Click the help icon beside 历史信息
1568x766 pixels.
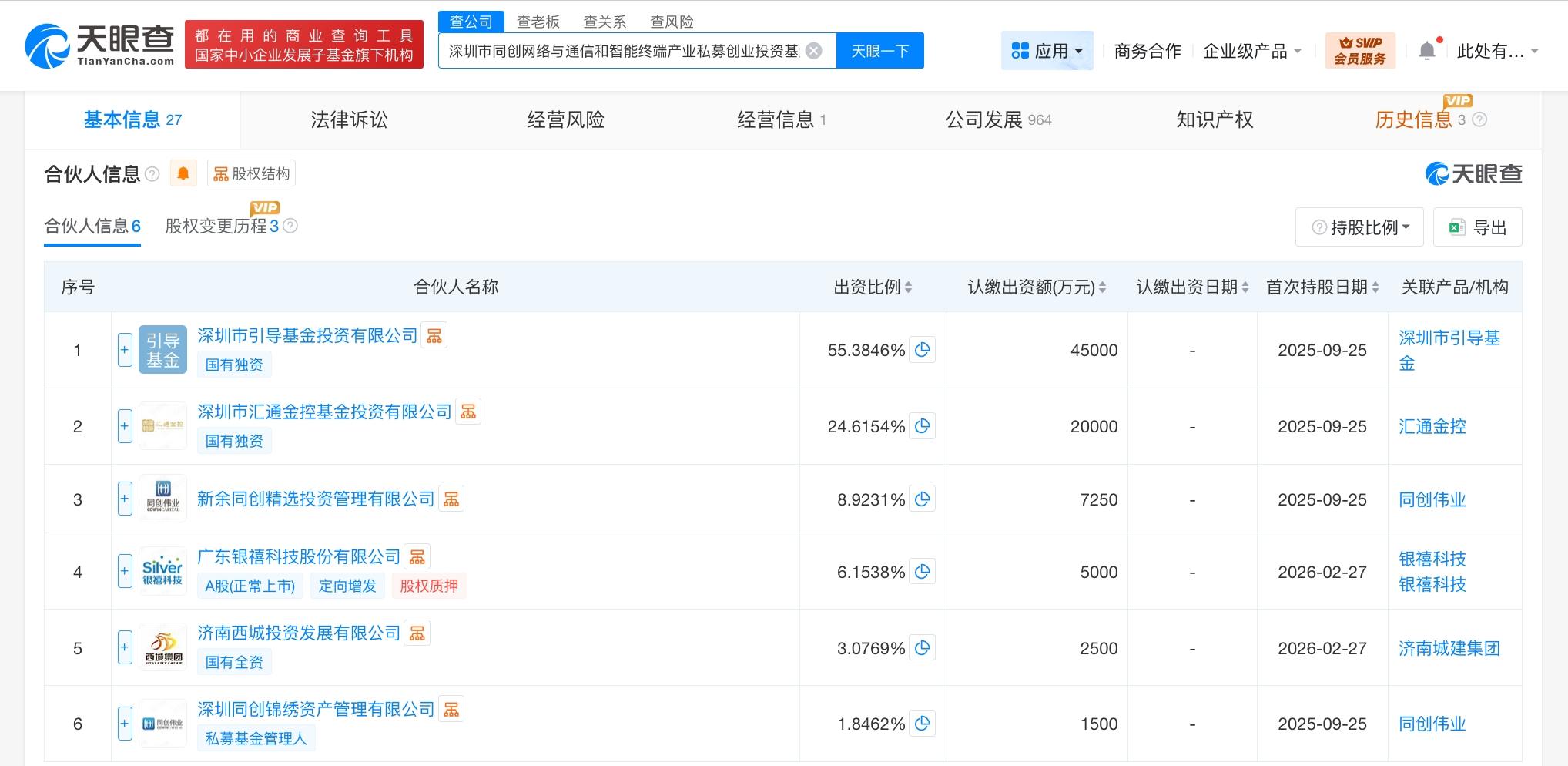point(1479,119)
